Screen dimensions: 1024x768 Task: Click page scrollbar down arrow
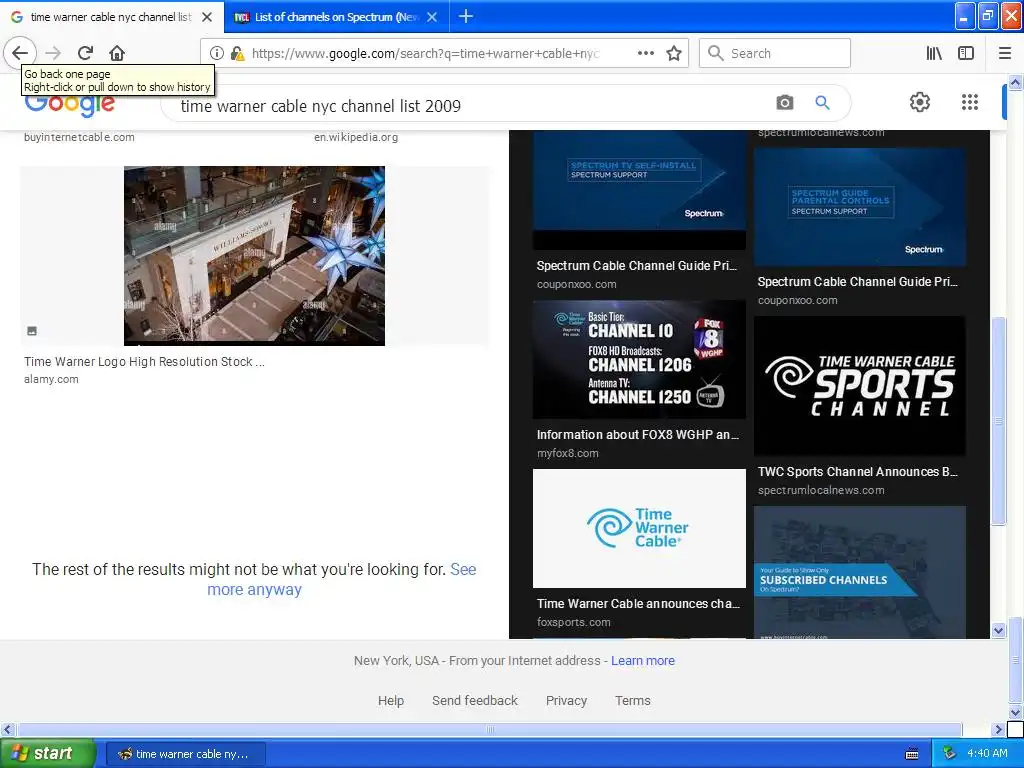click(1016, 712)
